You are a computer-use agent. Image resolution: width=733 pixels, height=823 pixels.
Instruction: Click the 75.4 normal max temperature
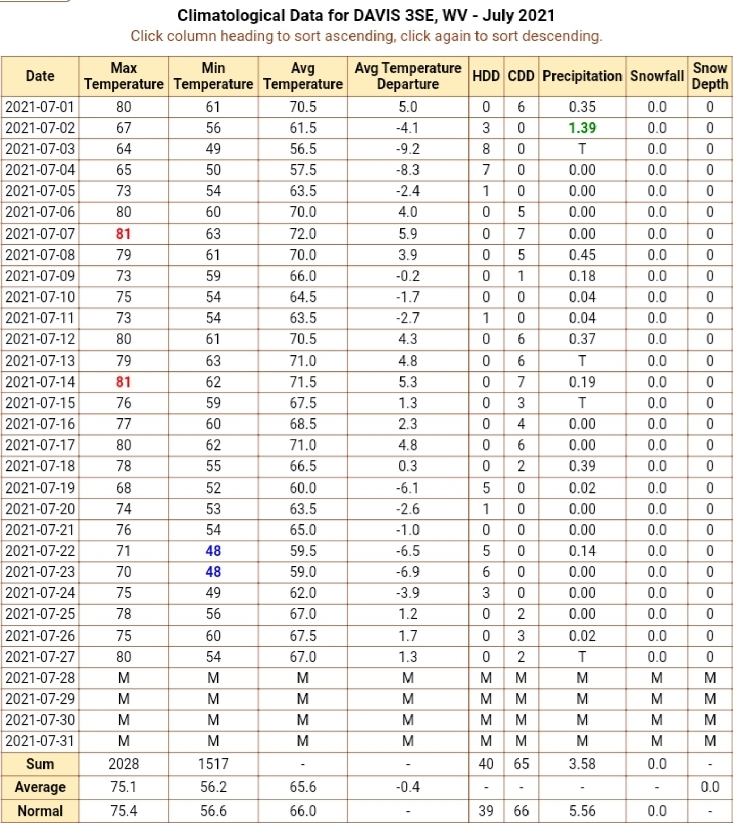(124, 811)
